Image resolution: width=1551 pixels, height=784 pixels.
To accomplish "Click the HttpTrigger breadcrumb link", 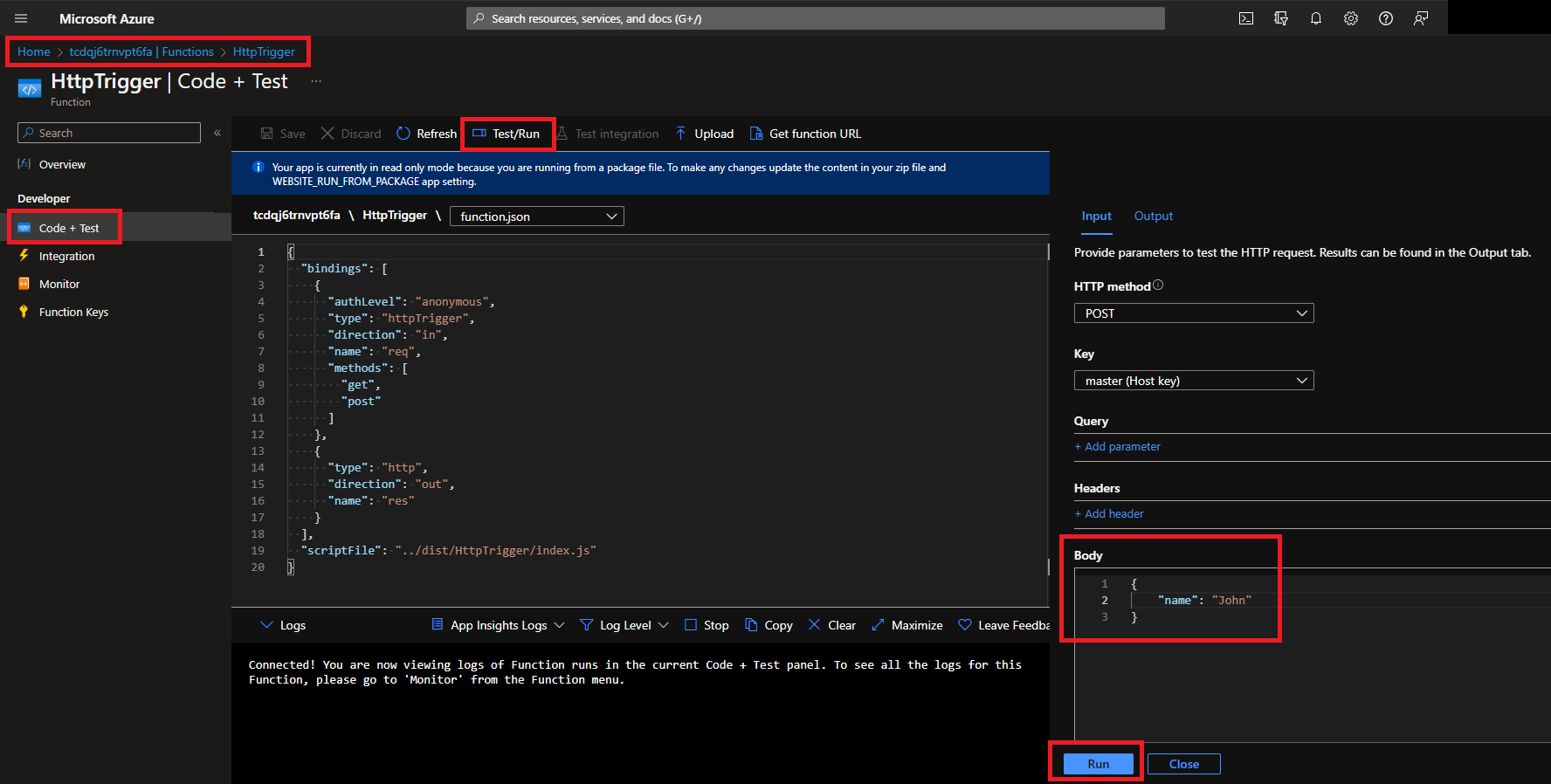I will point(264,52).
